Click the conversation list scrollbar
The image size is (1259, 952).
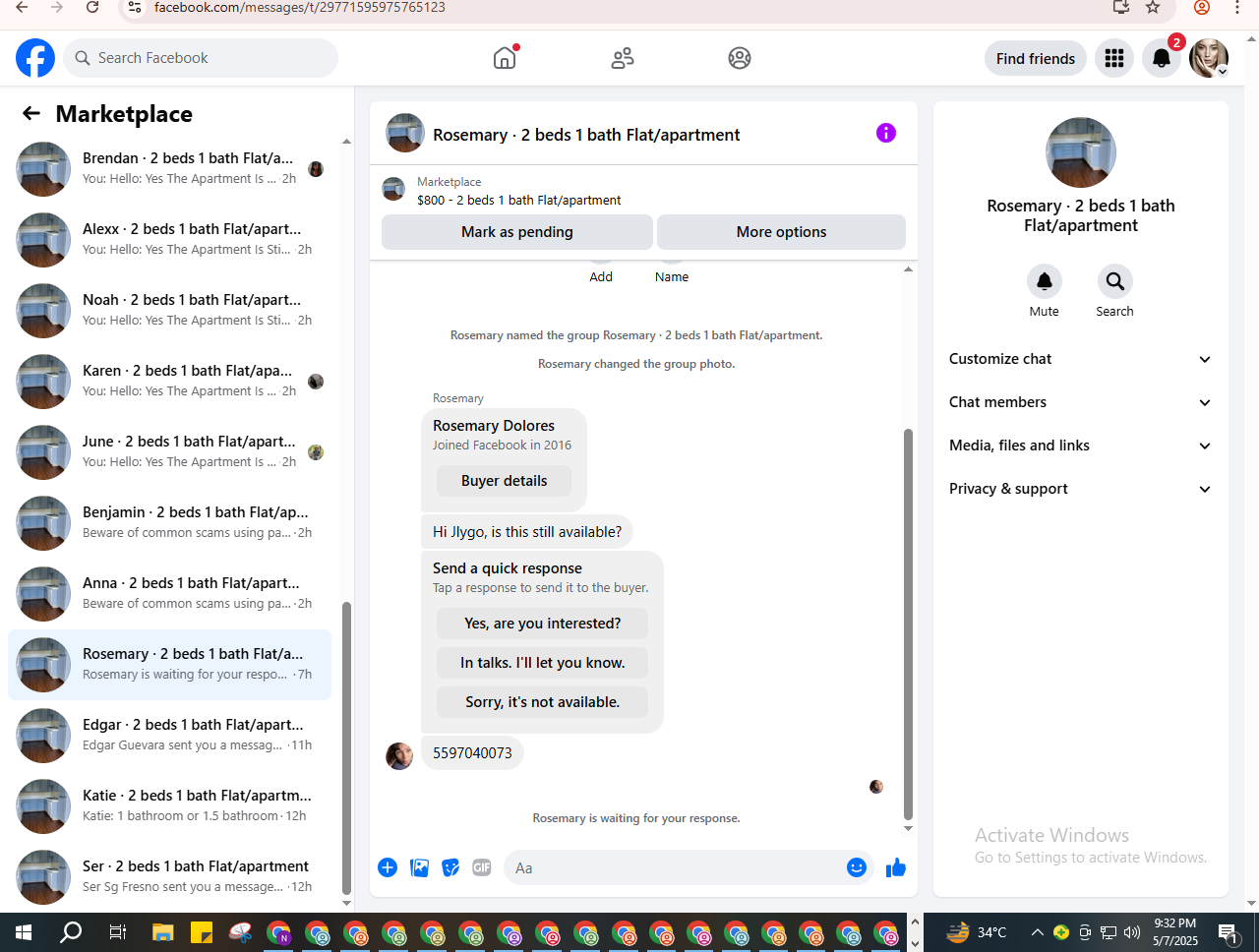coord(346,747)
